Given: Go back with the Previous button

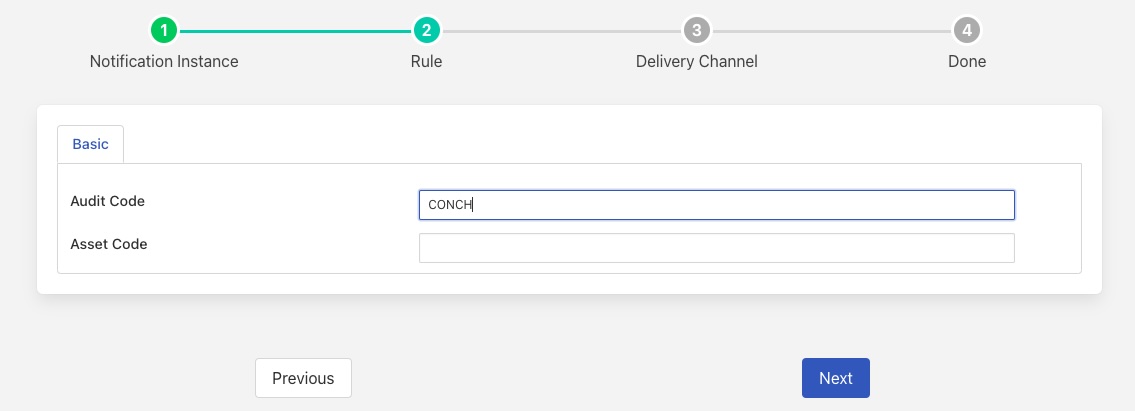Looking at the screenshot, I should point(303,378).
